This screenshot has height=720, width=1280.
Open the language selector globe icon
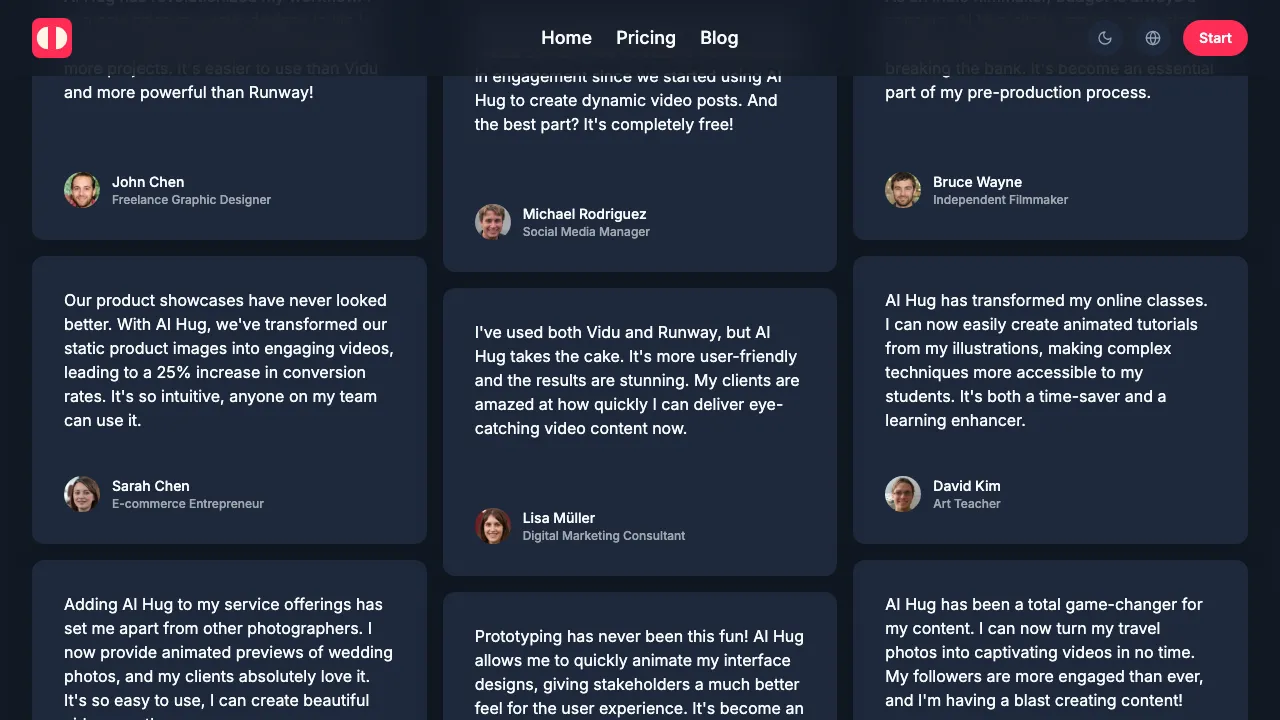(x=1153, y=38)
